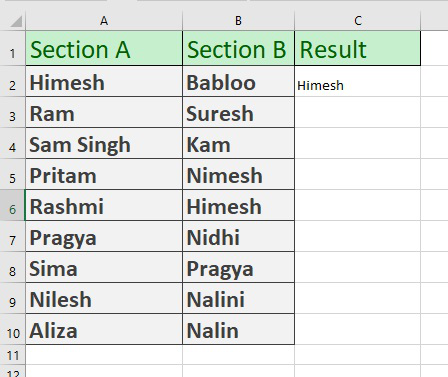Click the Rashmi cell
Screen dimensions: 448x377
pos(104,206)
